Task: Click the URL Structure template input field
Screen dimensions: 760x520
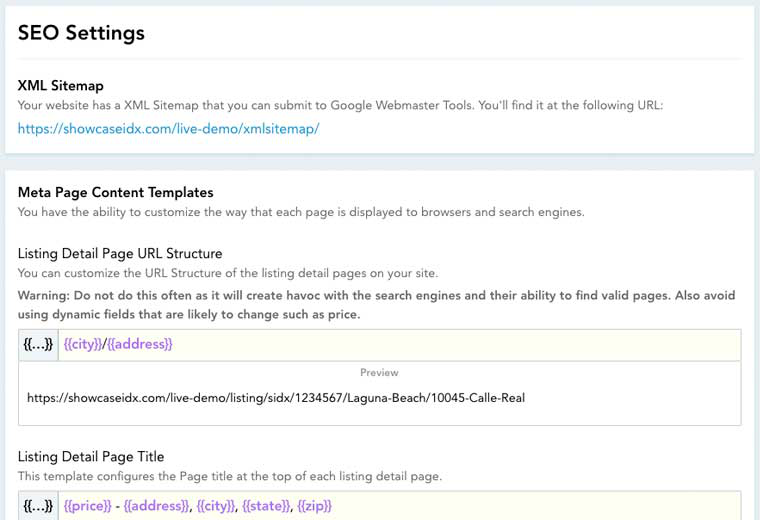Action: coord(399,345)
